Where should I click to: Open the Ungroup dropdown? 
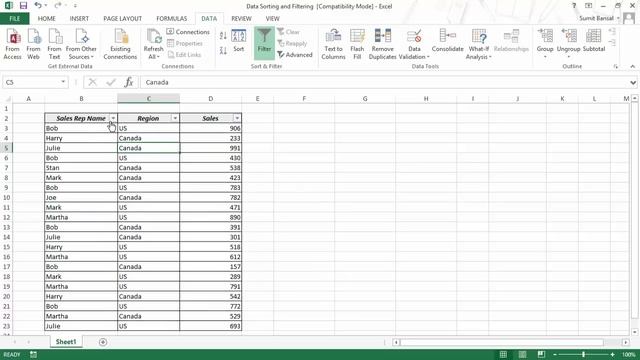[569, 43]
